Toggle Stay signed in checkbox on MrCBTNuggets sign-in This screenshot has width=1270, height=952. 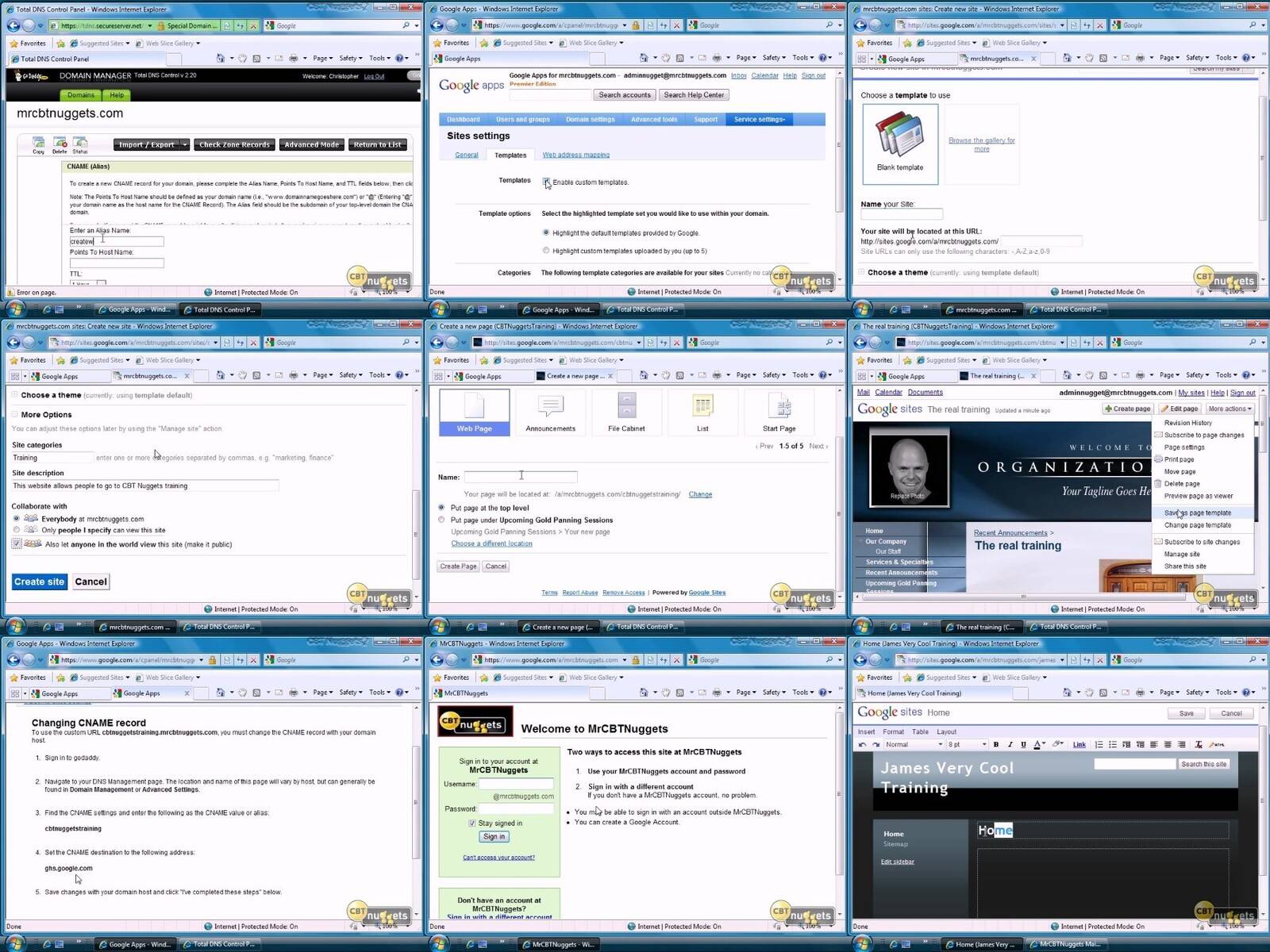(x=472, y=823)
